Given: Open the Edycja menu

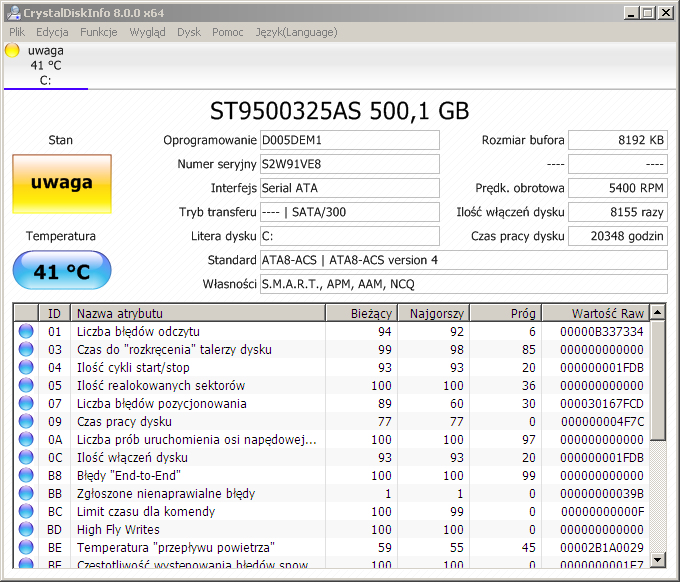Looking at the screenshot, I should click(52, 32).
